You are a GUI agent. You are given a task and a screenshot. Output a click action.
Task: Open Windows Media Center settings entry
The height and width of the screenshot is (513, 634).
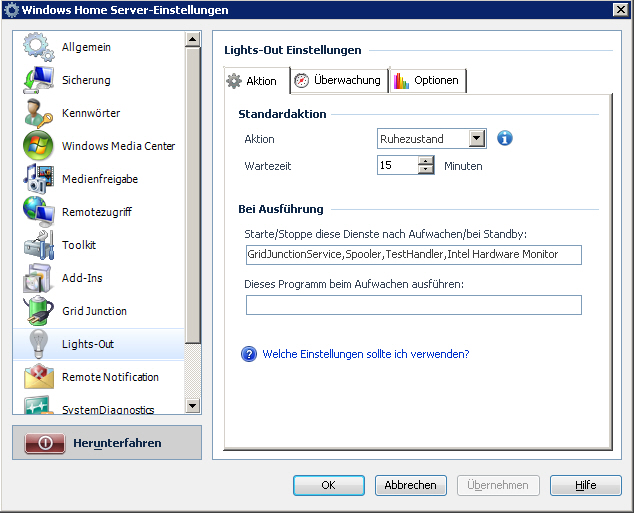(x=99, y=146)
